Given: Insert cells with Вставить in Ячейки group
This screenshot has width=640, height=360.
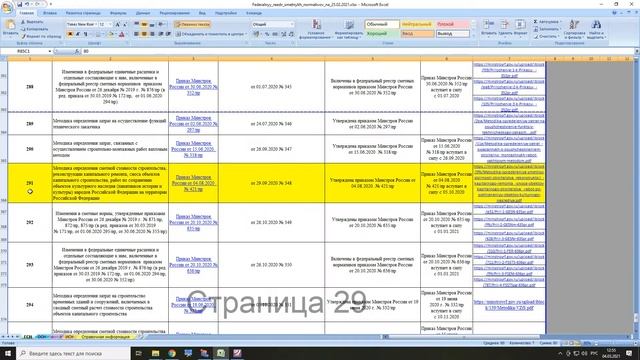Looking at the screenshot, I should click(488, 28).
